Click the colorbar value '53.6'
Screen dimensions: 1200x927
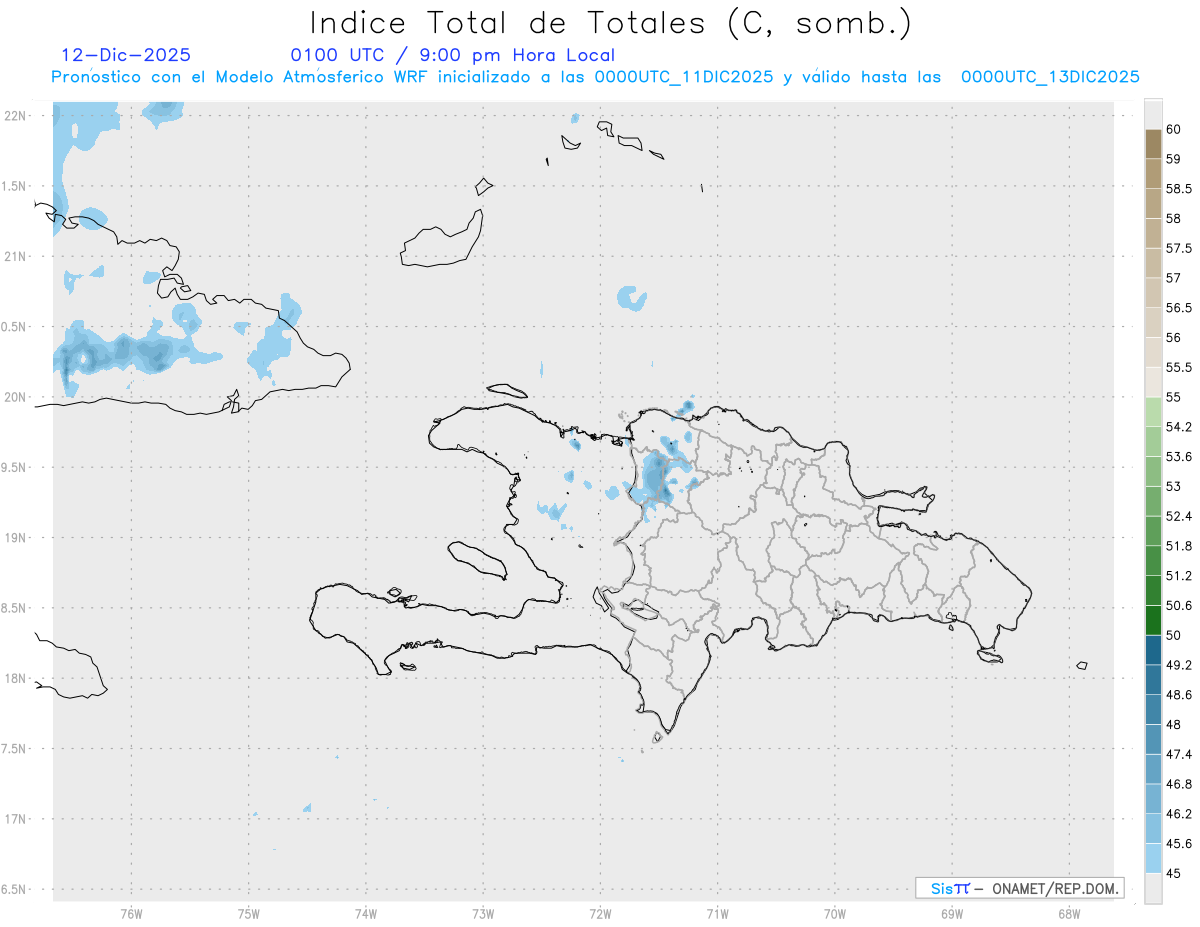(x=1179, y=457)
